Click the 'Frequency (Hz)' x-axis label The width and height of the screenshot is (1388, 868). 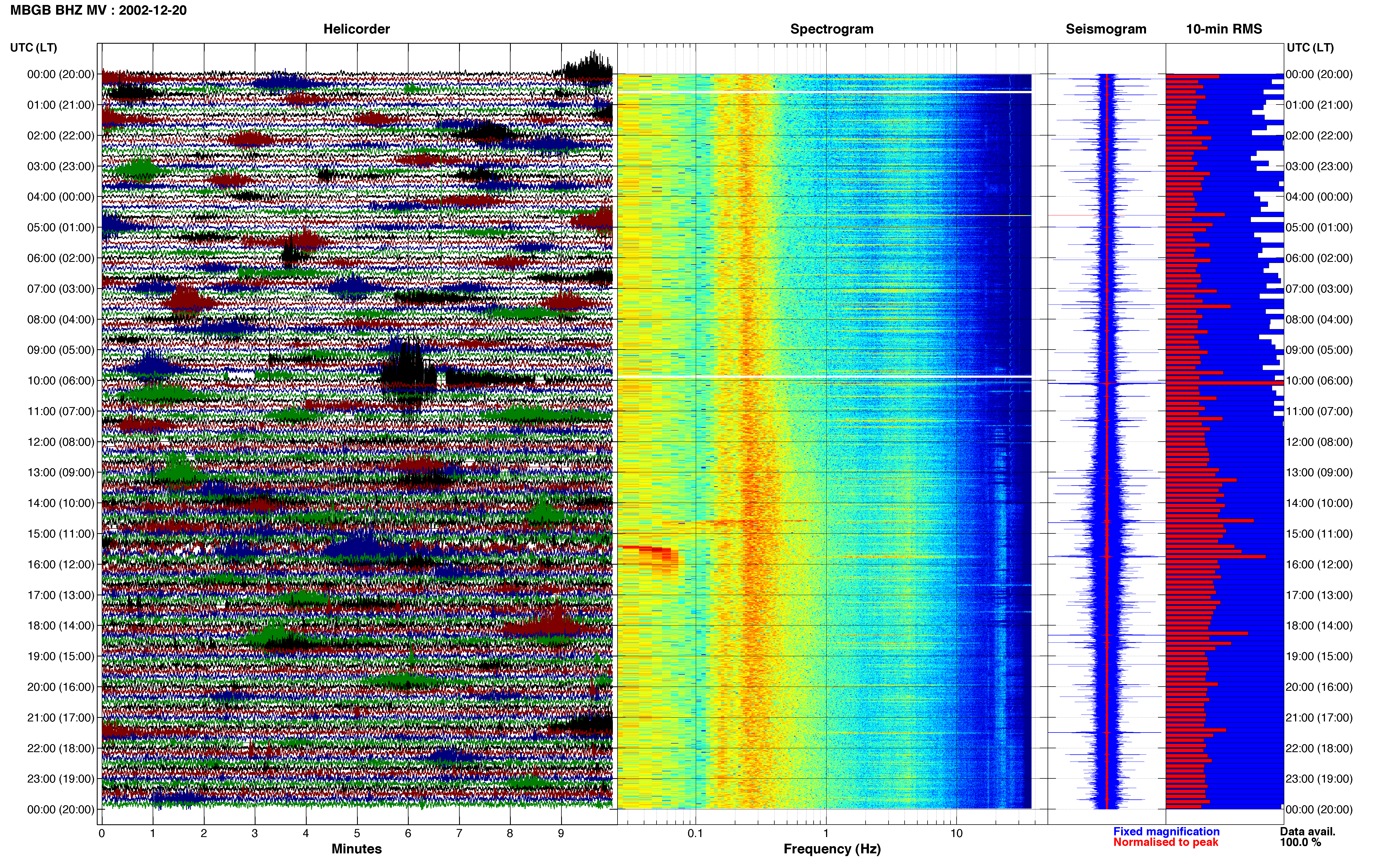coord(832,849)
